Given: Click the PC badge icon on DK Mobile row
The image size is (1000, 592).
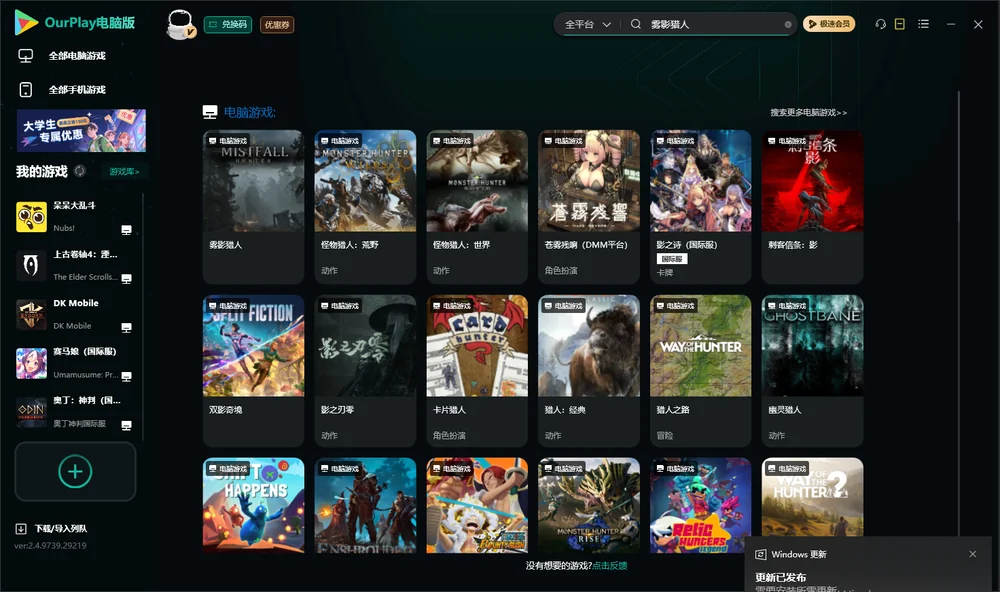Looking at the screenshot, I should 126,327.
